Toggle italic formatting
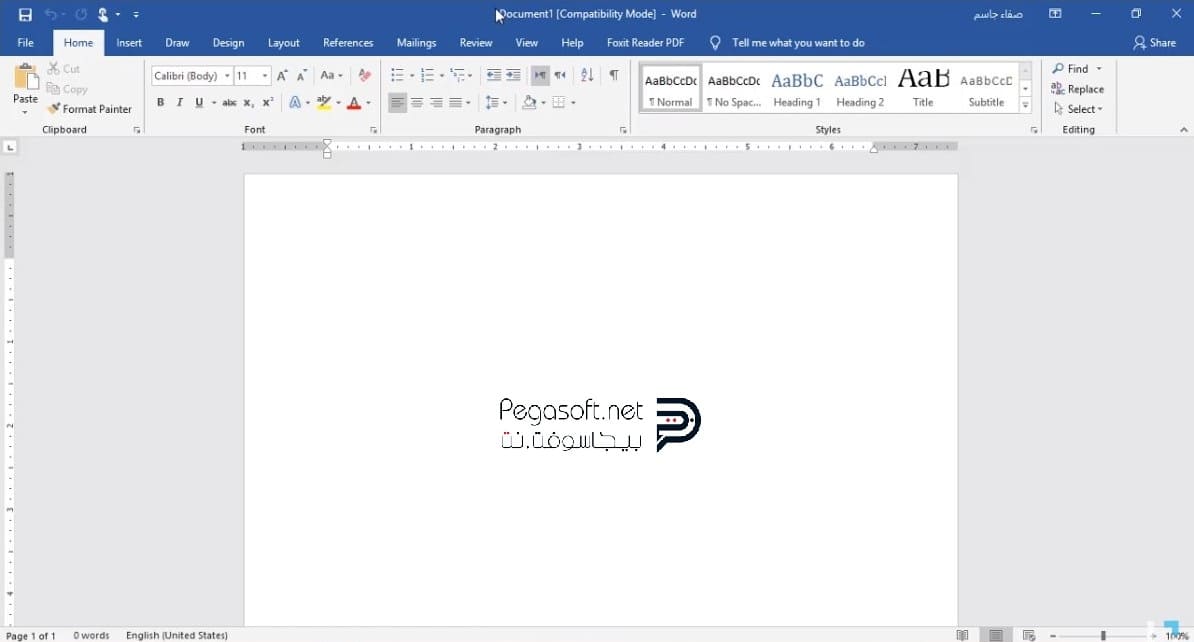 tap(180, 102)
